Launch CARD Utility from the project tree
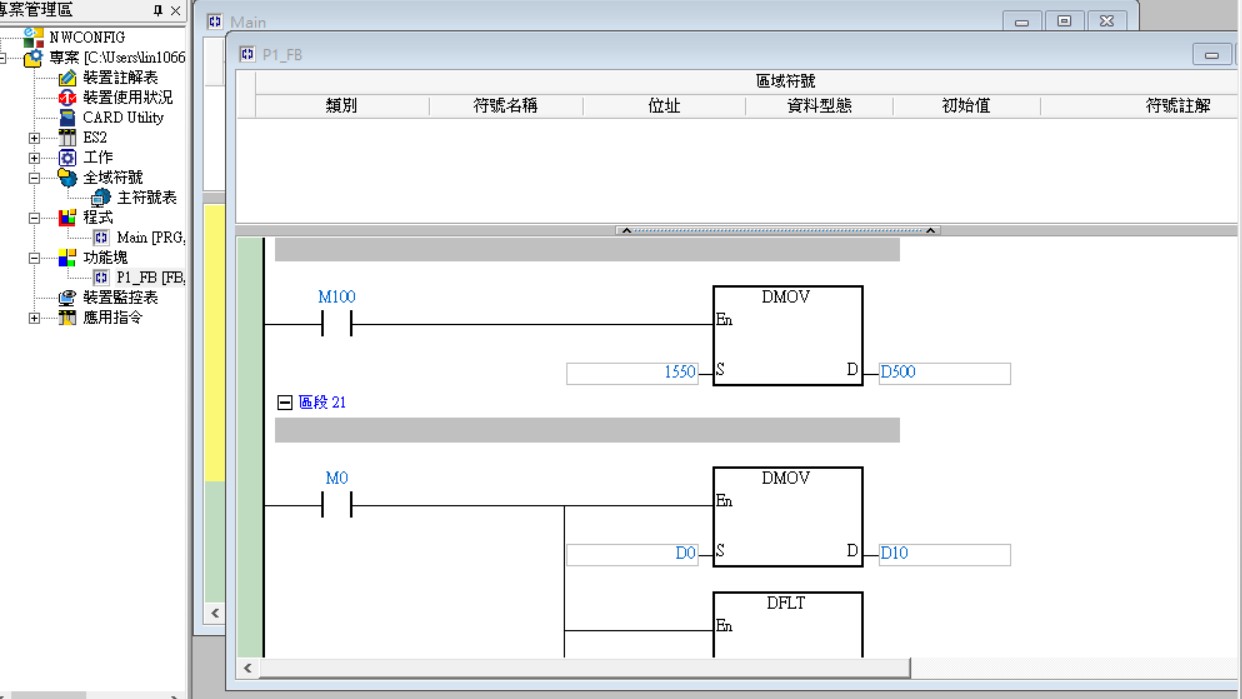 122,117
